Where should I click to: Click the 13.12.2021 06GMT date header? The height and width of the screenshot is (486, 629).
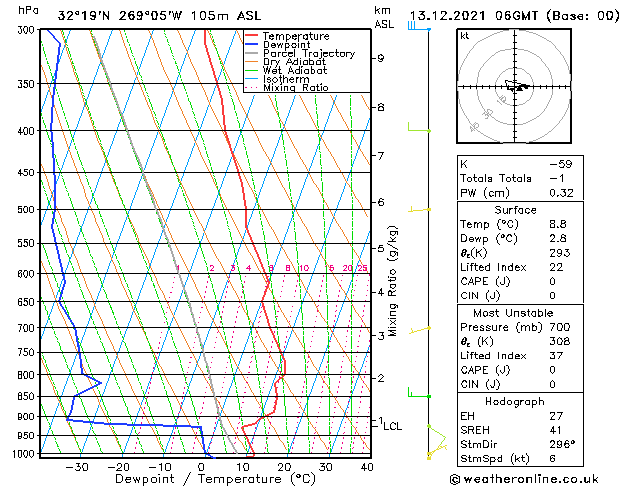514,16
